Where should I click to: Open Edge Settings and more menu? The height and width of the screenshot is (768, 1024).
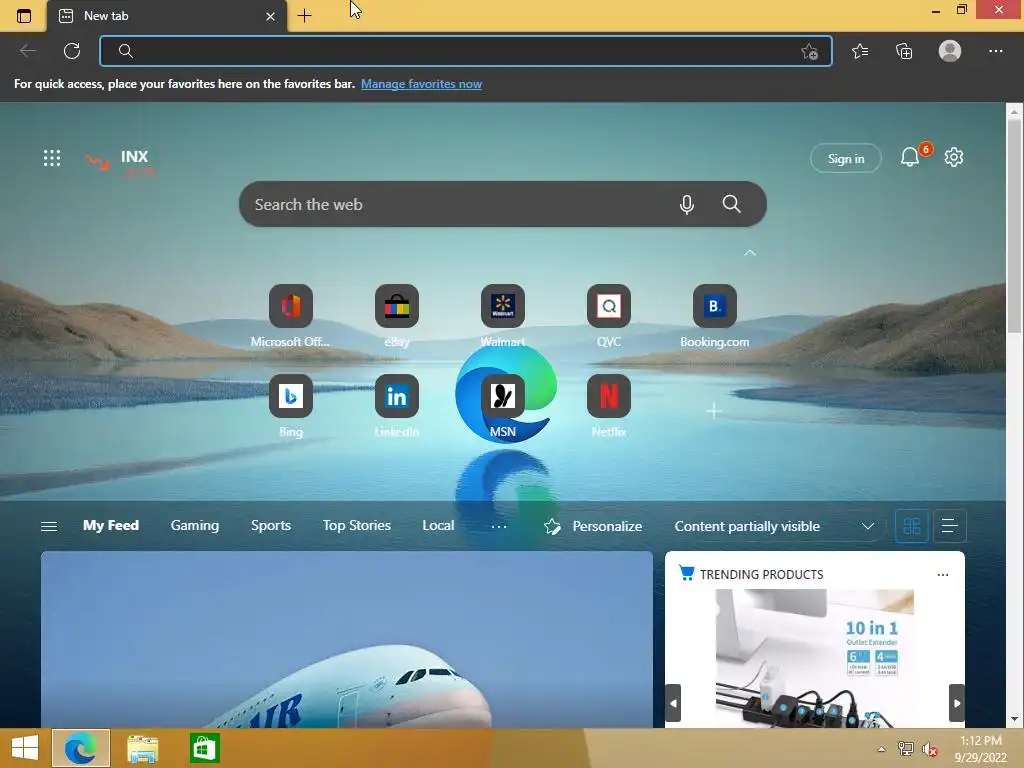(x=995, y=51)
